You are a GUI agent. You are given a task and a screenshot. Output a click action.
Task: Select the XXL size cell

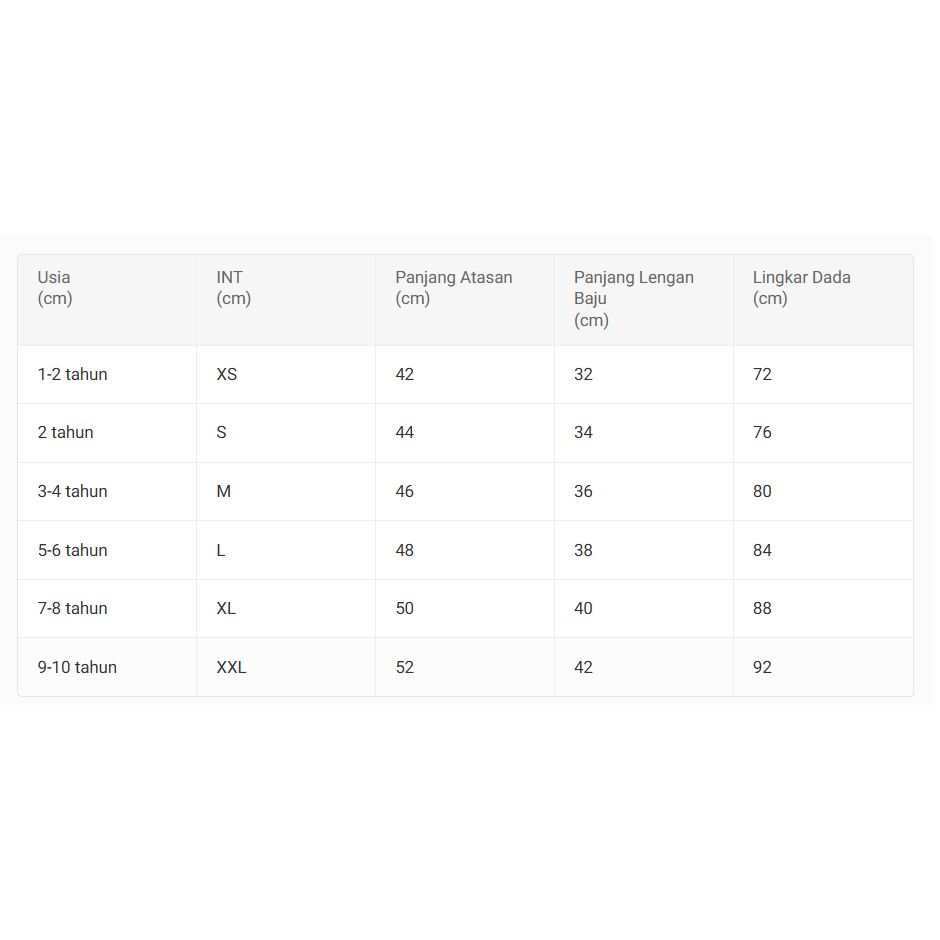231,667
